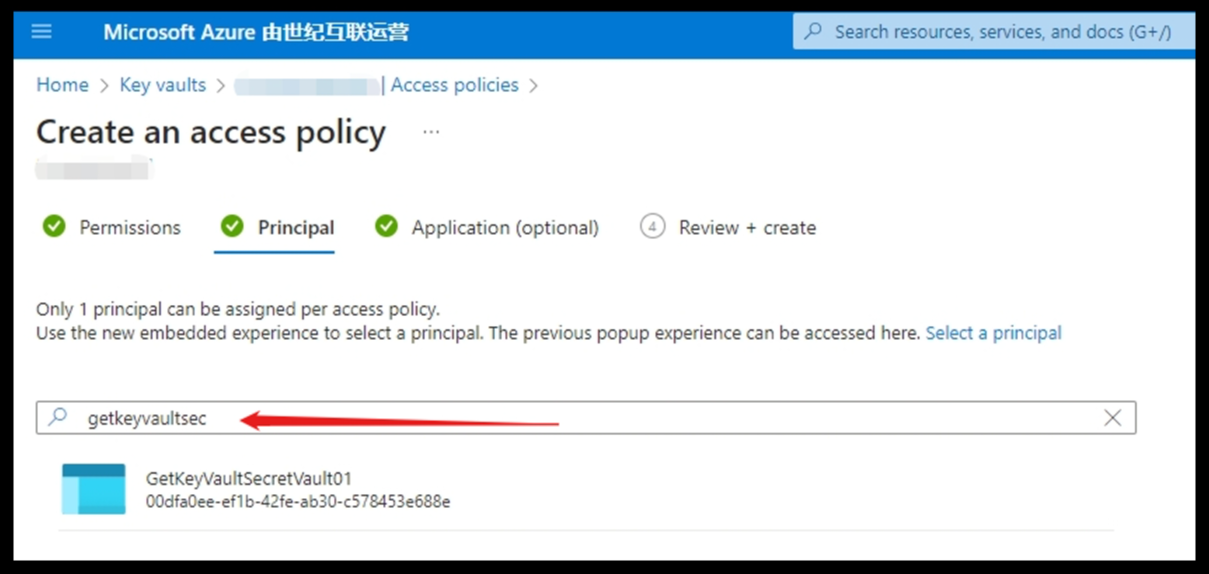The image size is (1209, 574).
Task: Select the GetKeyVaultSecretVault01 application icon
Action: point(93,489)
